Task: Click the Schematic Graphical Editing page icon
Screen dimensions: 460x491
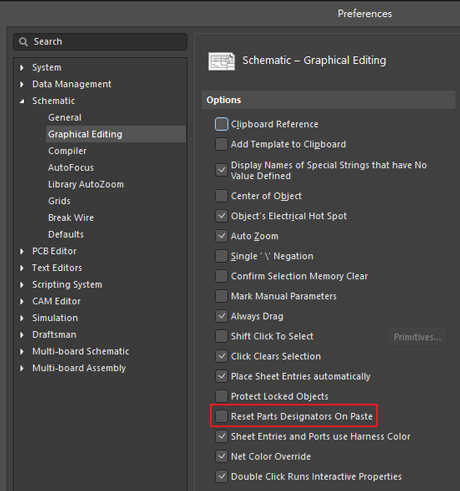Action: 221,61
